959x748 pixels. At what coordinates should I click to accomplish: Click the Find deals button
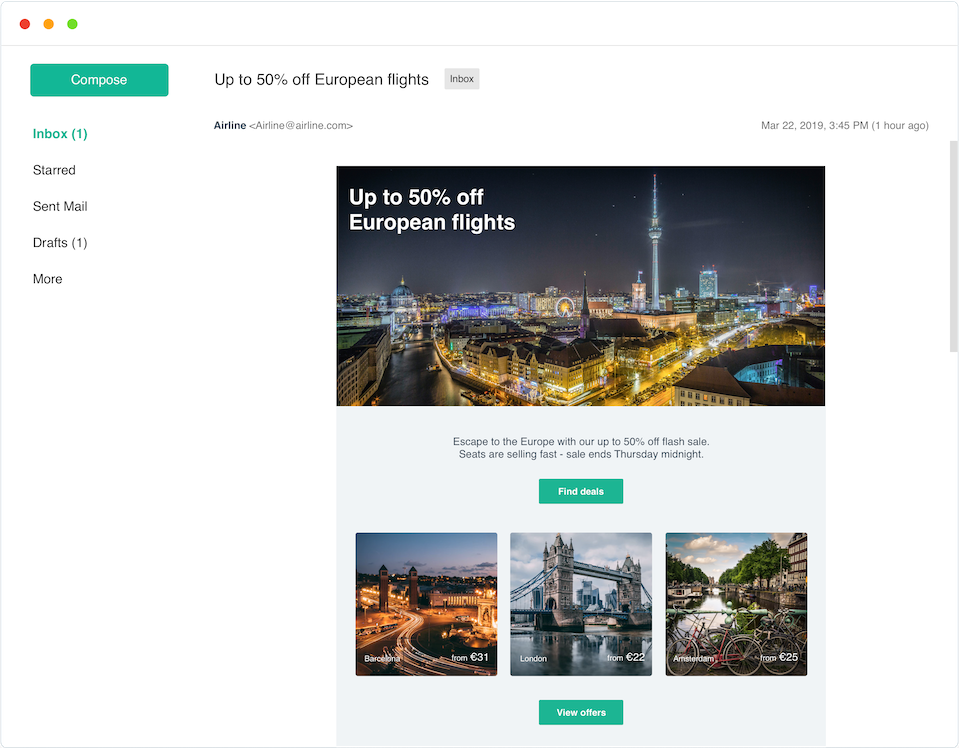click(581, 491)
